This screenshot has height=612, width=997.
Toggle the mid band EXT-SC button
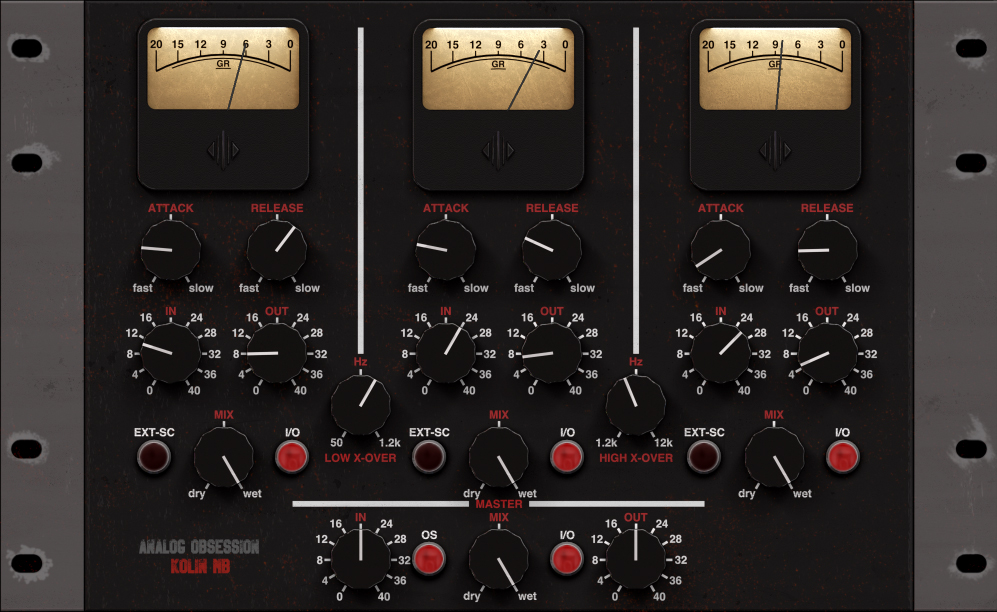pos(429,456)
